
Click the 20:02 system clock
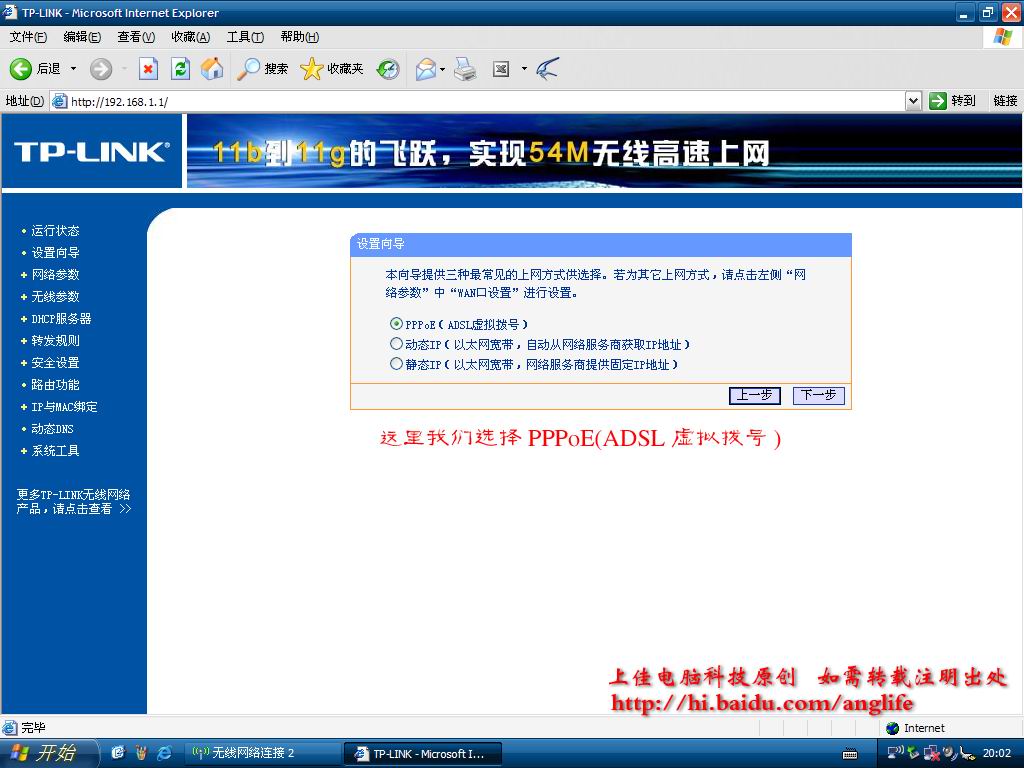tap(997, 753)
